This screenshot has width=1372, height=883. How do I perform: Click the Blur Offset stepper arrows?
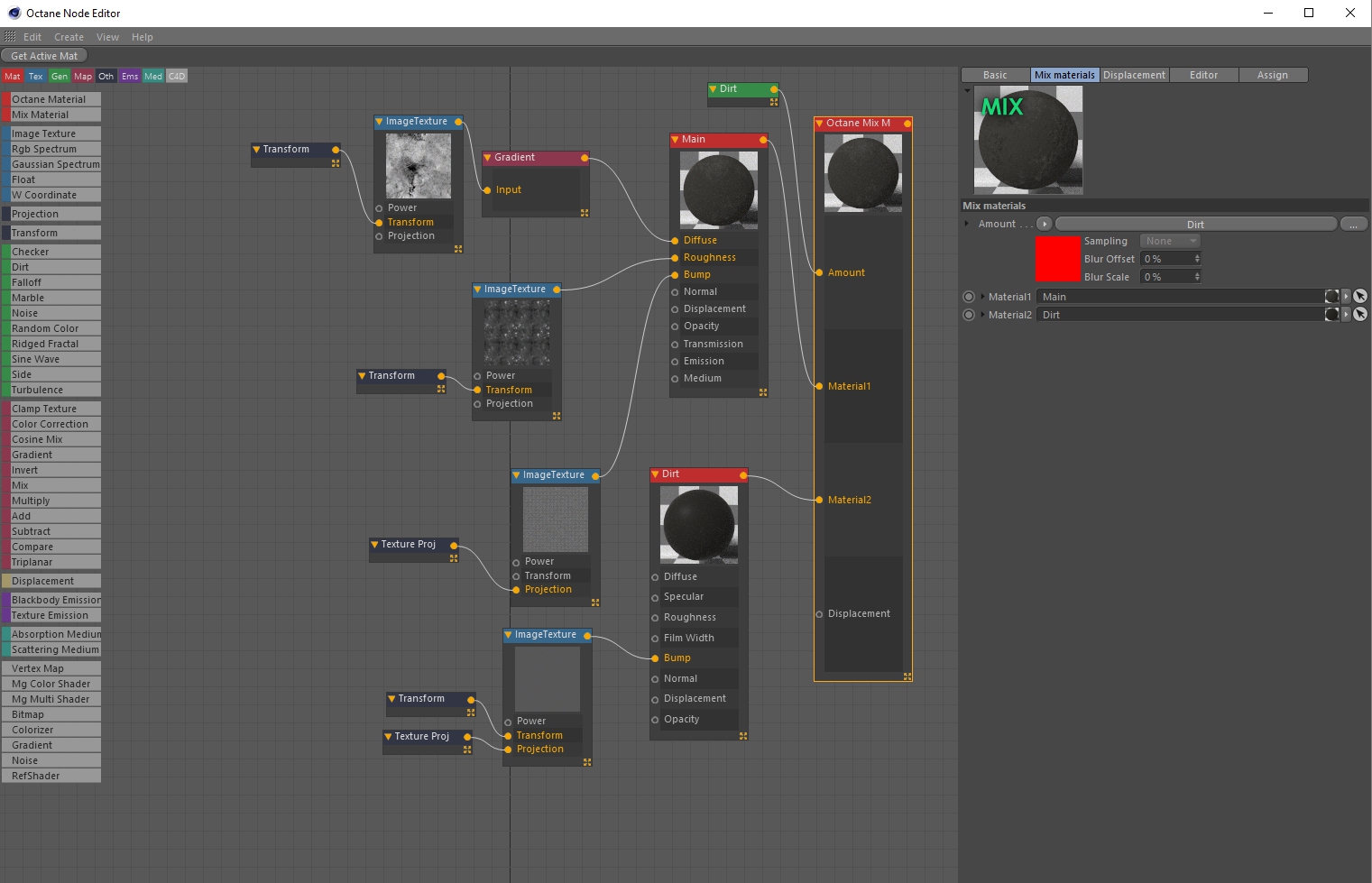[1197, 259]
